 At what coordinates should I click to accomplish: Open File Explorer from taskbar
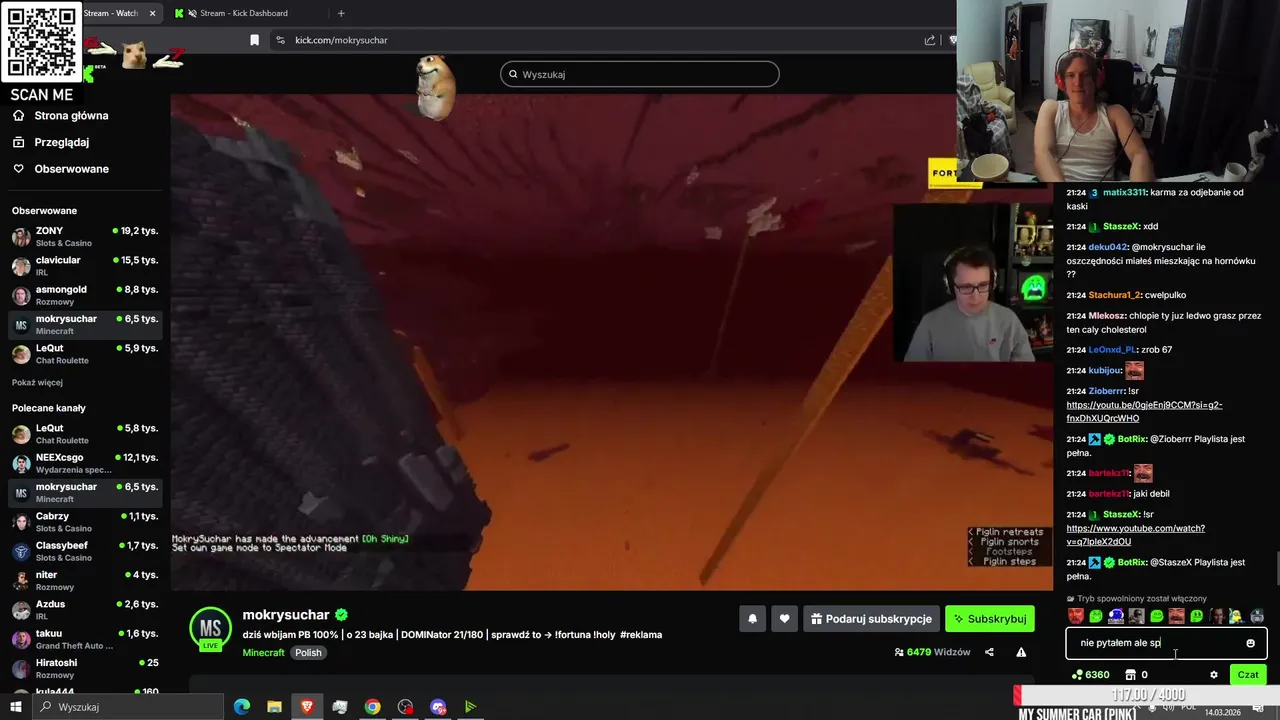(274, 707)
